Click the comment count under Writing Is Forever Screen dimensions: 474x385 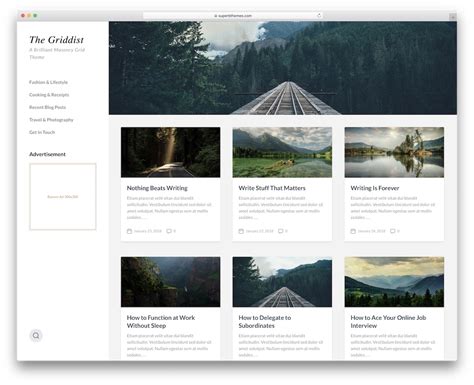pyautogui.click(x=398, y=231)
